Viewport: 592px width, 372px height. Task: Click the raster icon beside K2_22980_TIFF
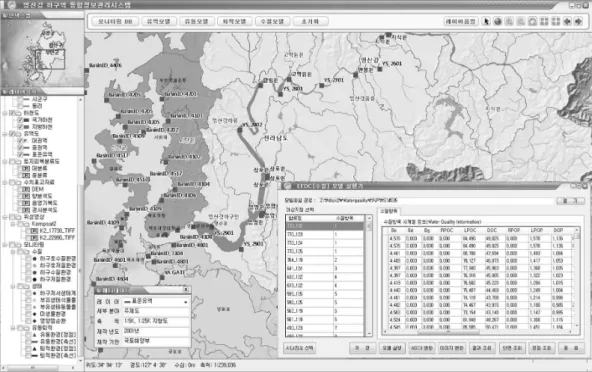pyautogui.click(x=34, y=238)
